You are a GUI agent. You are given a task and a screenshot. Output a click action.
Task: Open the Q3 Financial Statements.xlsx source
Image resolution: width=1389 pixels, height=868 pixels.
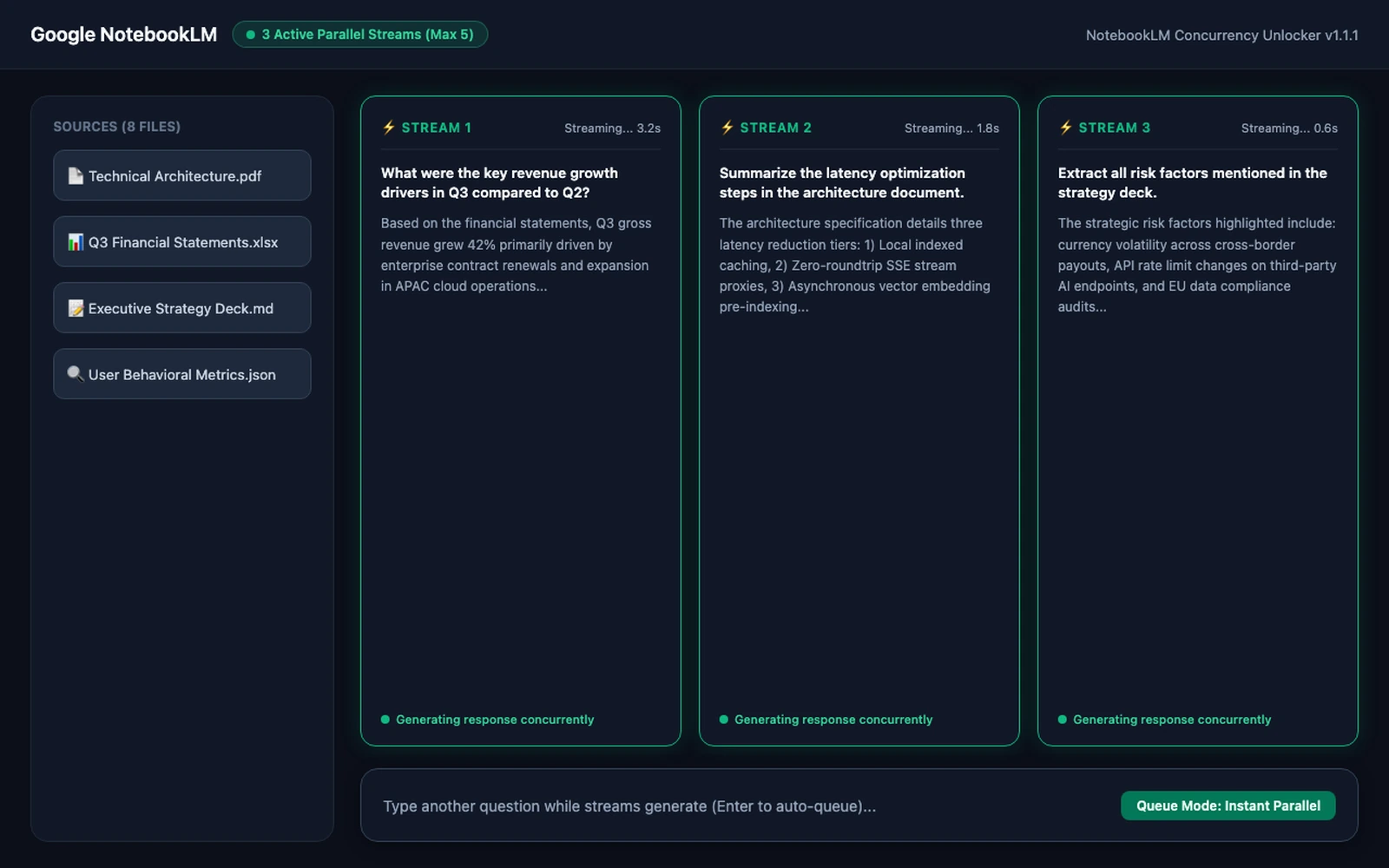pos(182,241)
